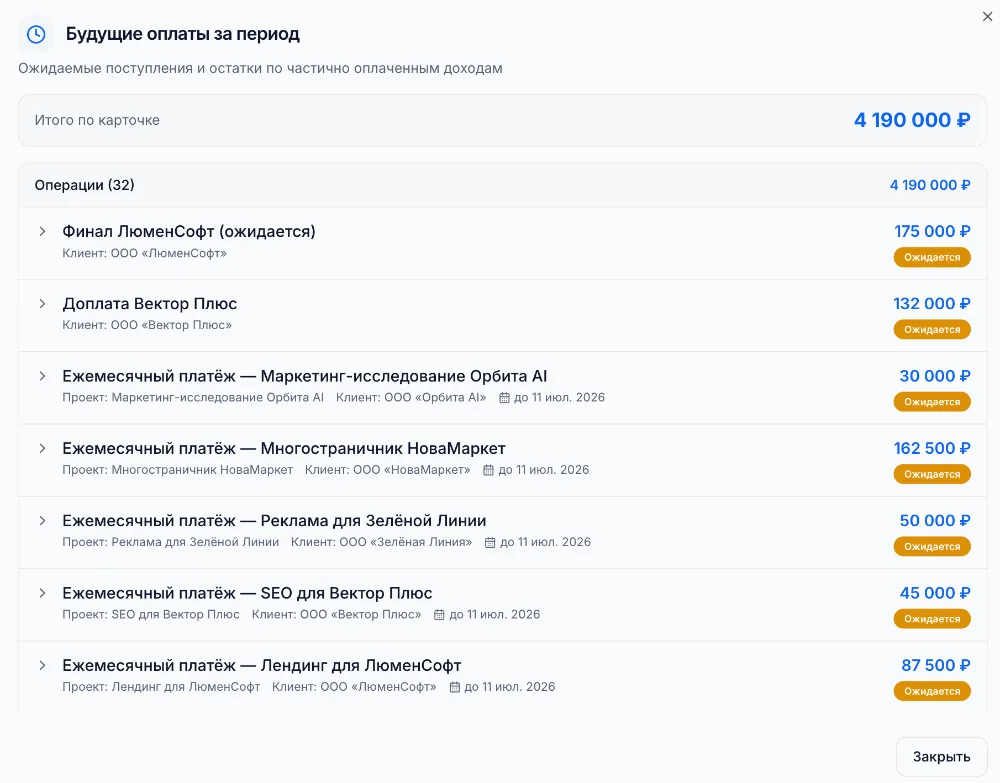Click the 175 000 ₽ amount

(x=932, y=231)
